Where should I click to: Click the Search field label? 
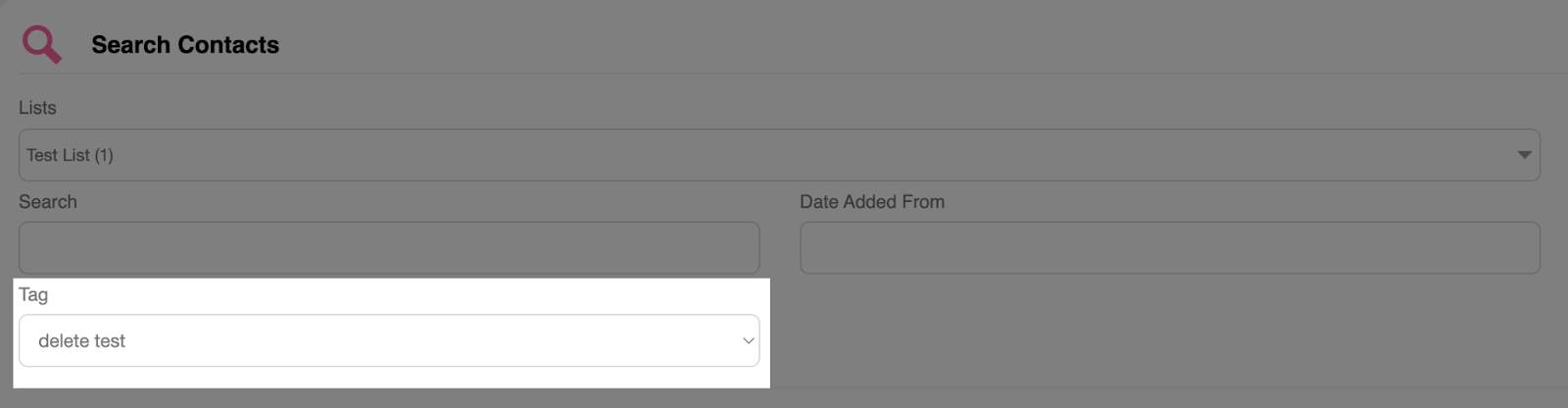point(47,202)
